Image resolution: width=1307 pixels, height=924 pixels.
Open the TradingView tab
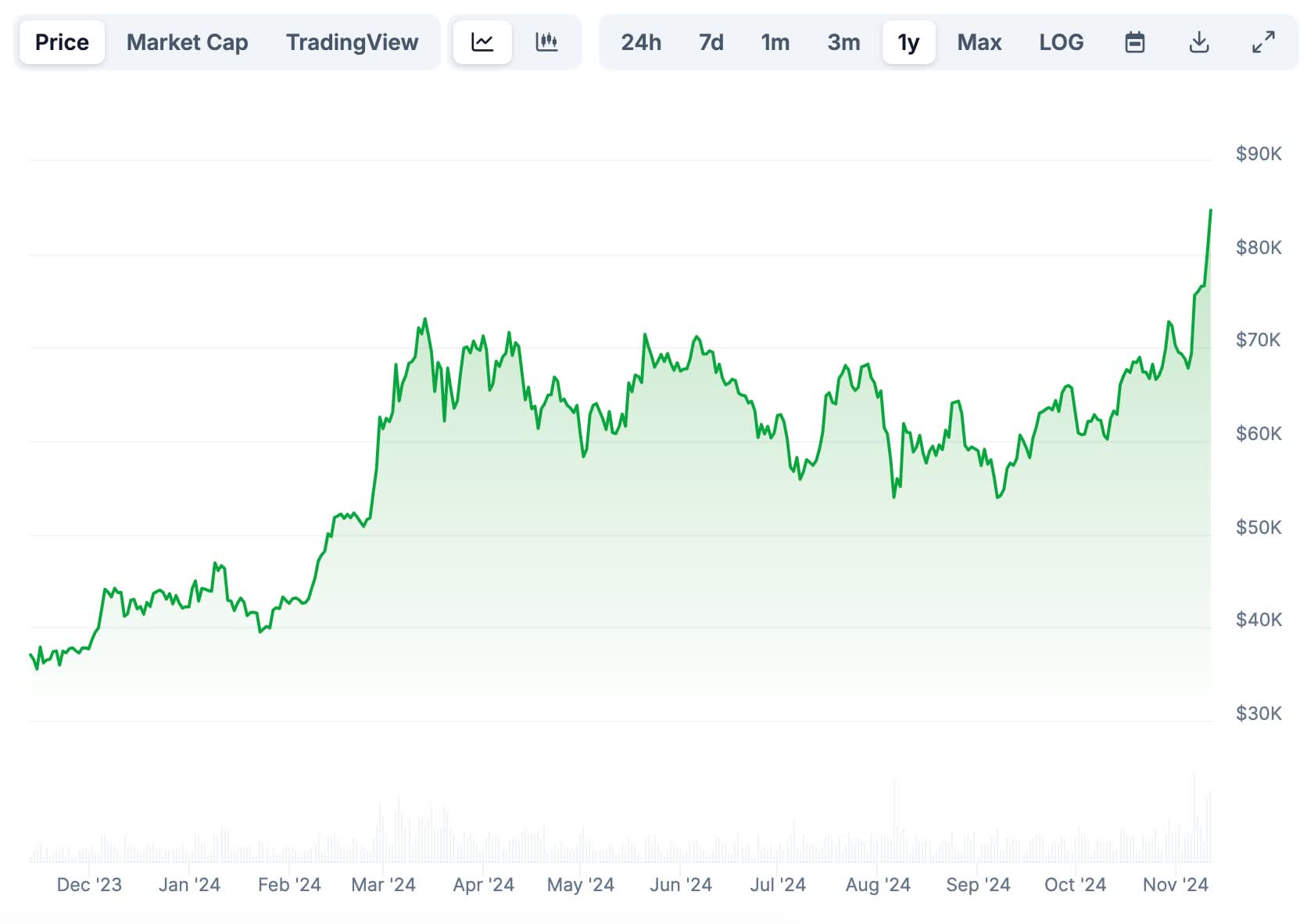tap(352, 42)
